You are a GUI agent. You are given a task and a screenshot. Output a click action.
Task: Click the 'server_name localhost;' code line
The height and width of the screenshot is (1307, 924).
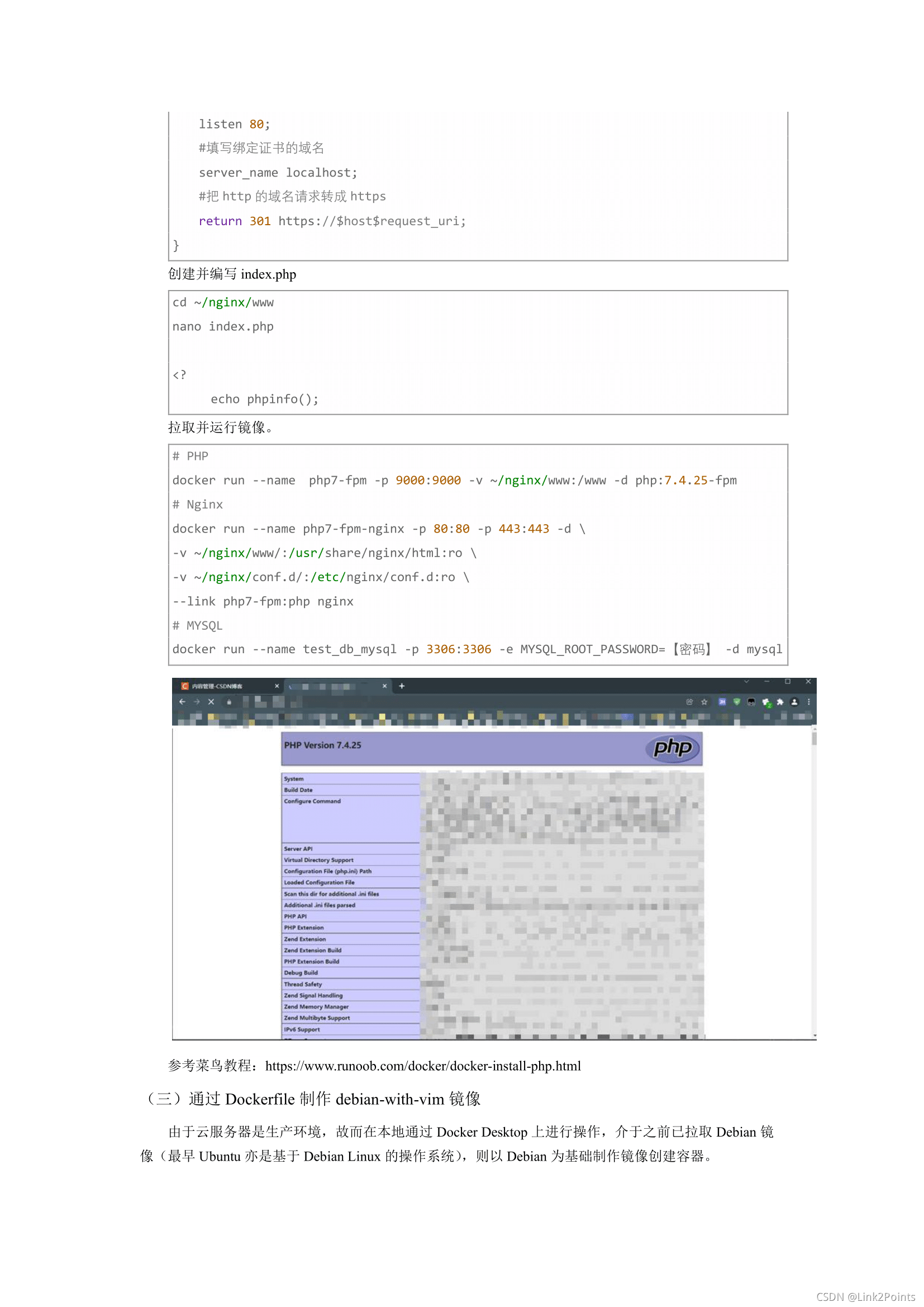click(278, 173)
